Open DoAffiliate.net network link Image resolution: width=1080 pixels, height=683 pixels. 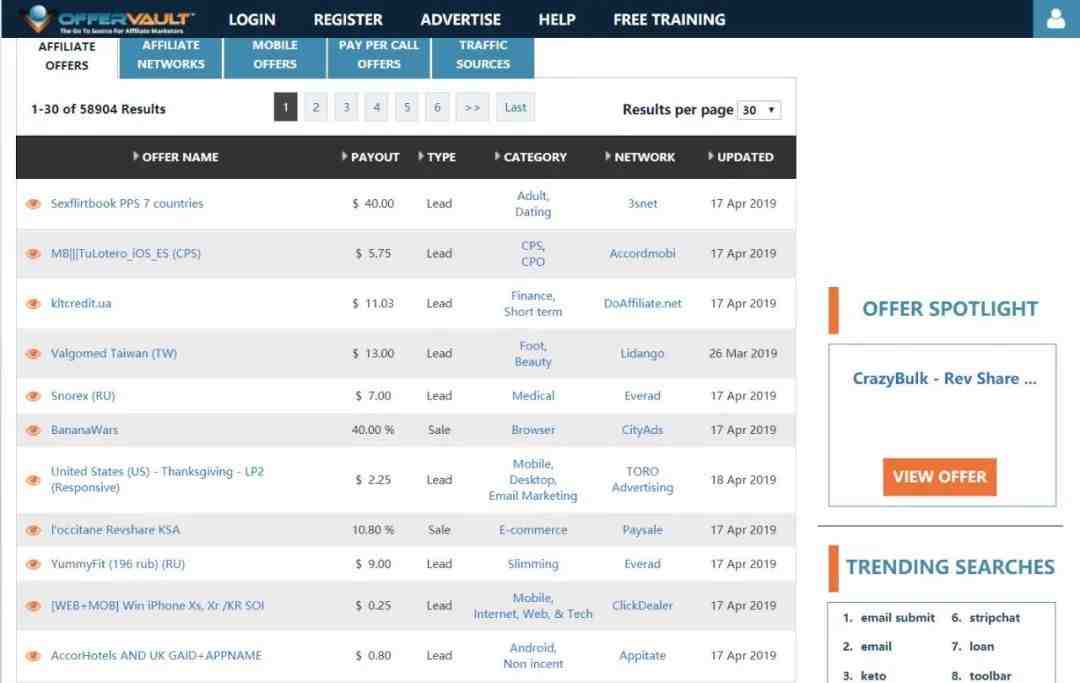pos(643,304)
